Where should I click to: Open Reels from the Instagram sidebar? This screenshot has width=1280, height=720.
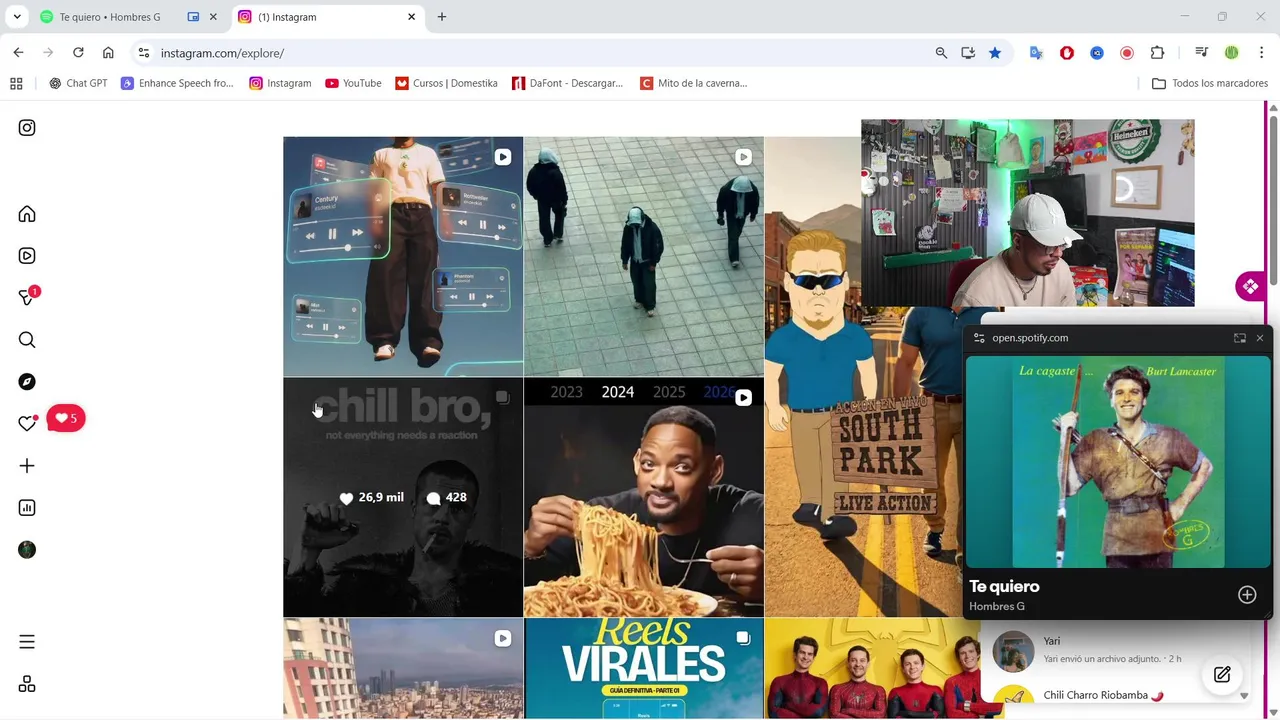coord(27,256)
